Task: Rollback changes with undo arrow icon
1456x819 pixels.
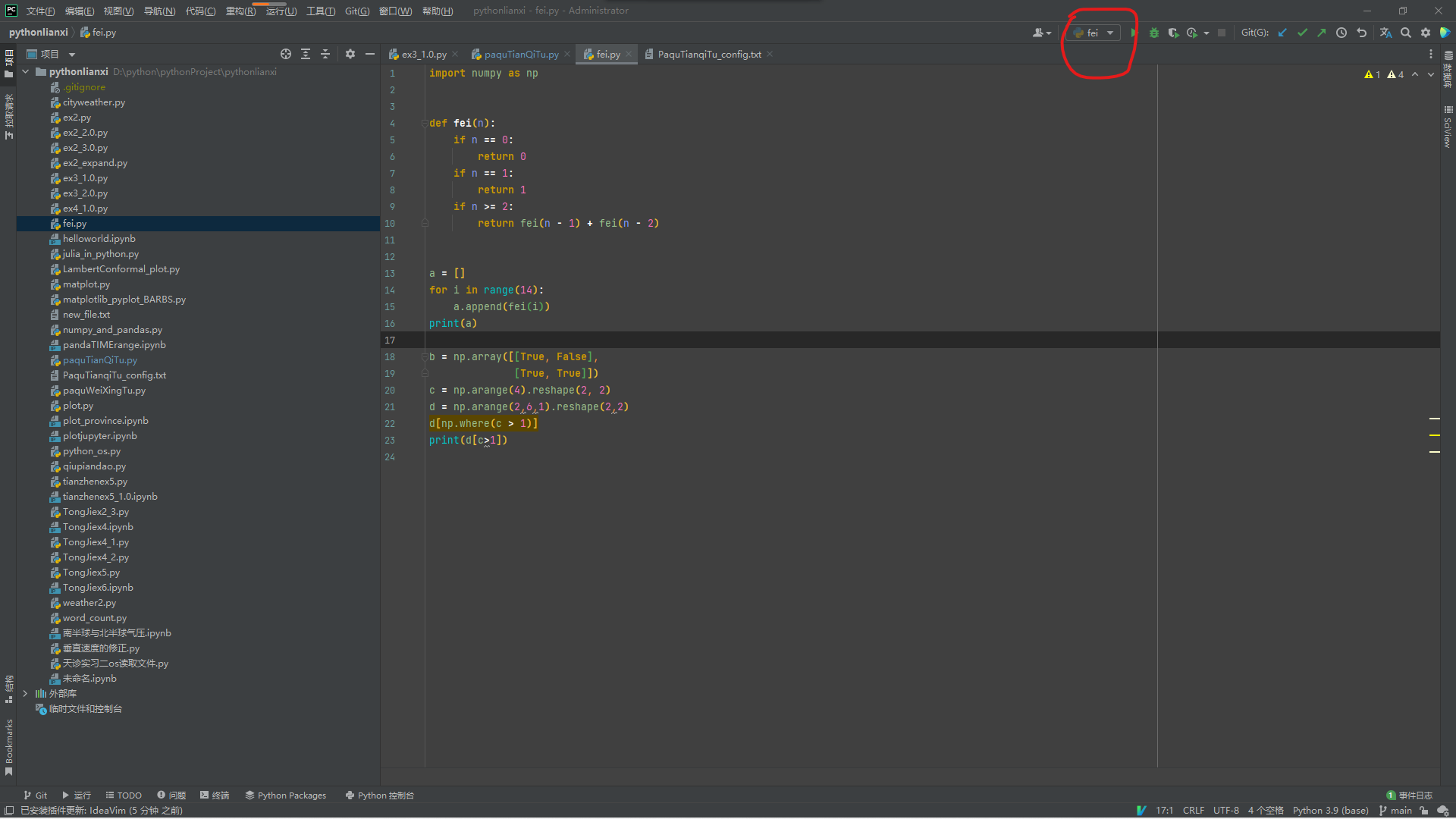Action: click(x=1361, y=33)
